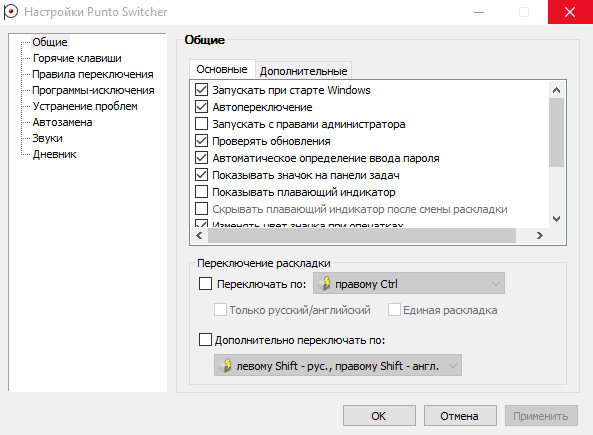Viewport: 593px width, 435px height.
Task: Uncheck Проверять обновления option
Action: [x=201, y=141]
